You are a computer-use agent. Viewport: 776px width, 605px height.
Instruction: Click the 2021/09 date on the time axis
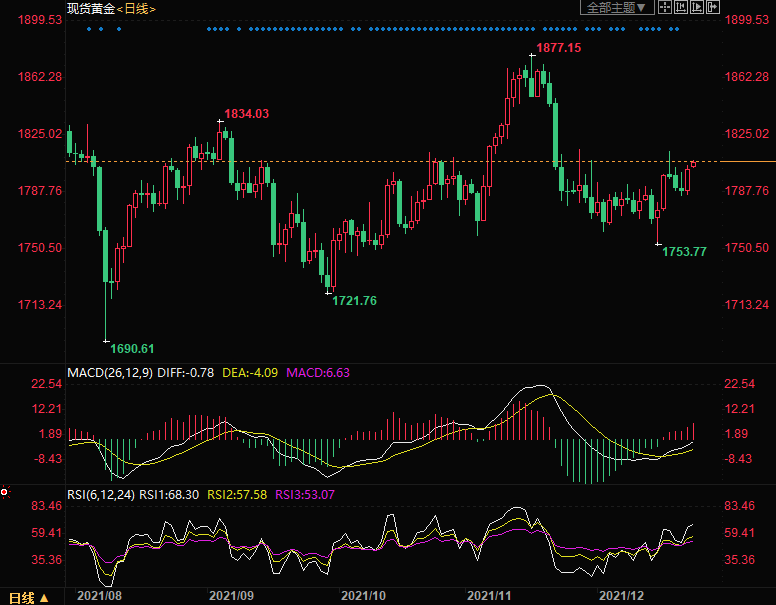pyautogui.click(x=231, y=595)
